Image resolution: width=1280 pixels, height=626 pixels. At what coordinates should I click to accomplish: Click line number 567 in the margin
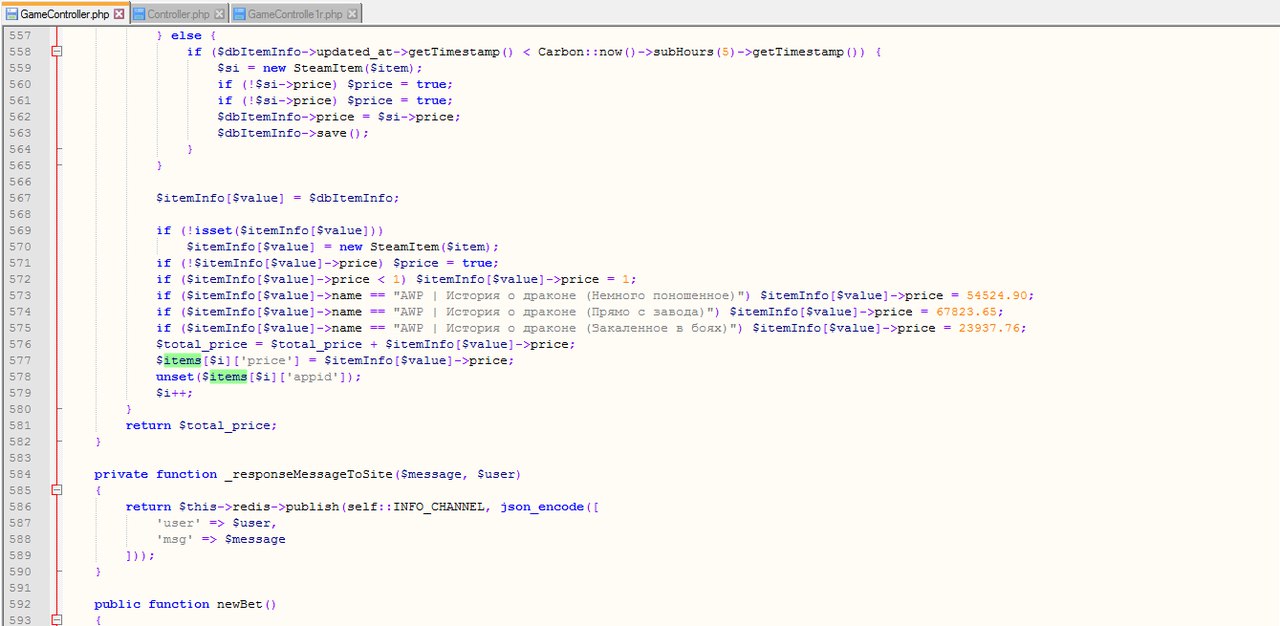[20, 198]
